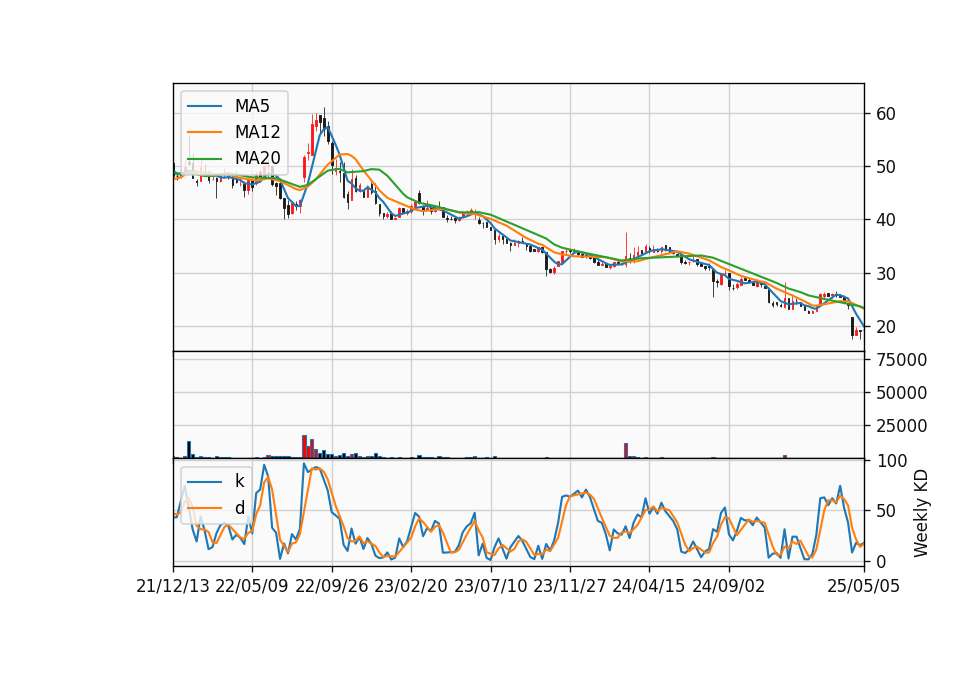960x690 pixels.
Task: Click the k legend entry
Action: 216,481
